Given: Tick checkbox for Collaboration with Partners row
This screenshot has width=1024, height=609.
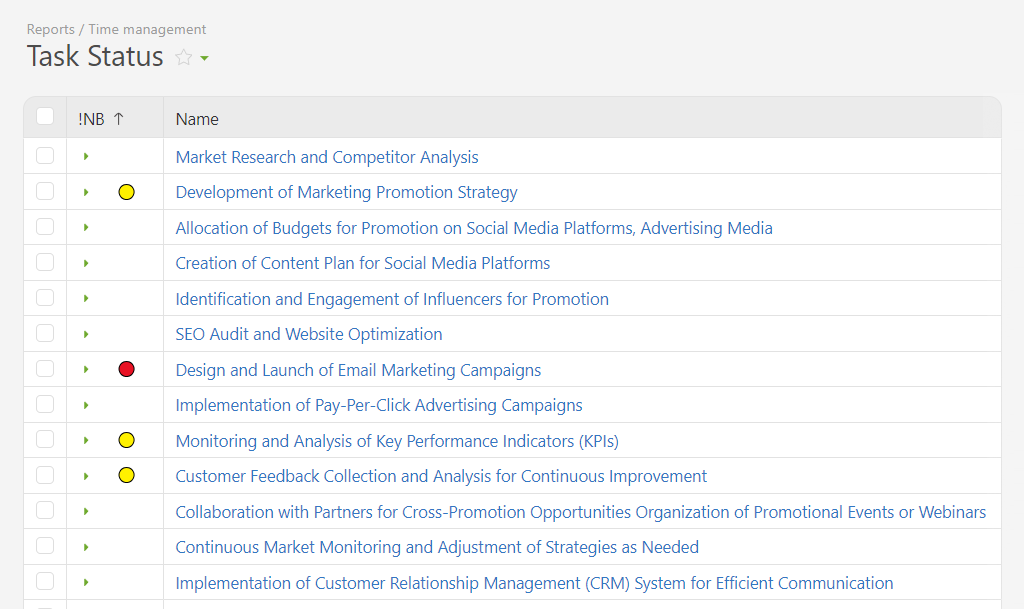Looking at the screenshot, I should pos(45,510).
